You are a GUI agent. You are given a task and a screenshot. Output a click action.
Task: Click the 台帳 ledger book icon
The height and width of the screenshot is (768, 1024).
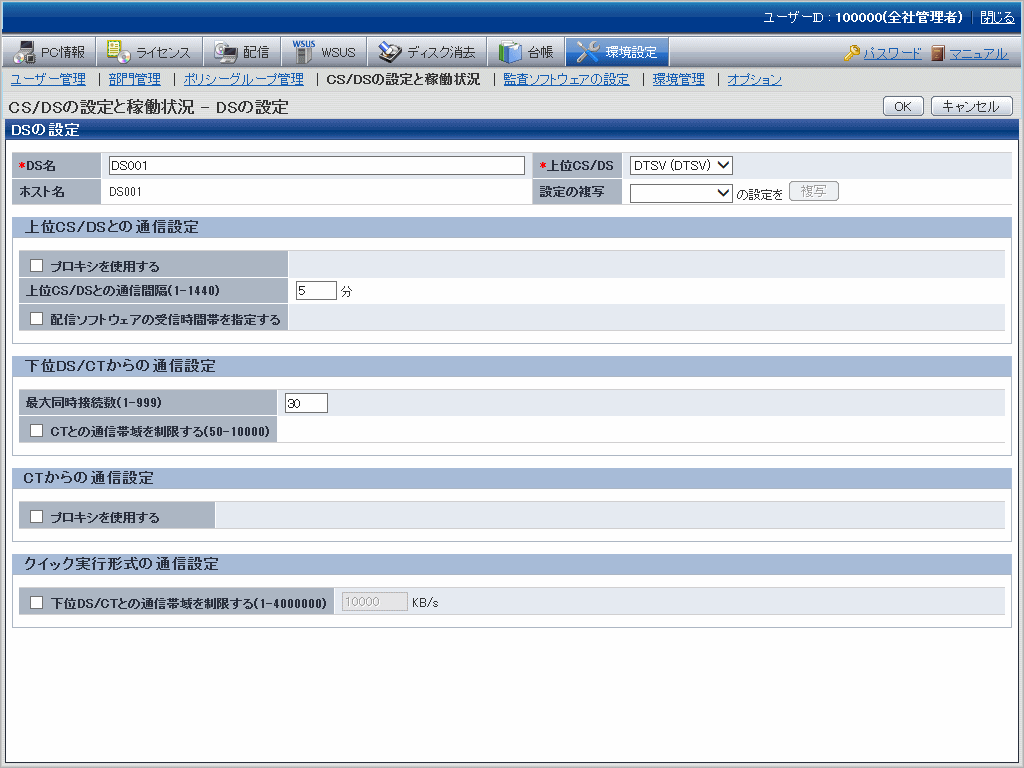pyautogui.click(x=510, y=52)
